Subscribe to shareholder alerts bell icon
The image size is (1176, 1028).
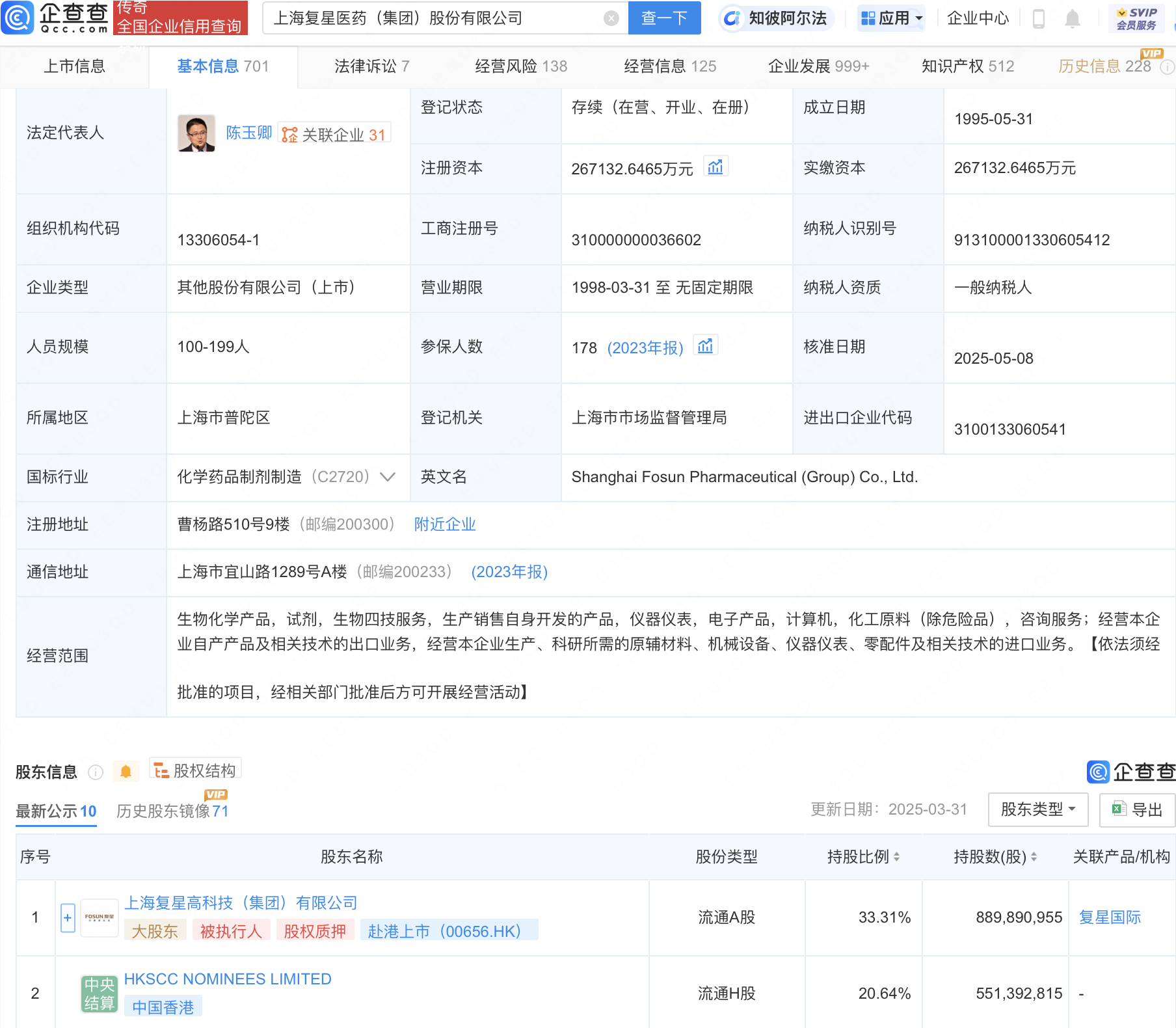[126, 772]
